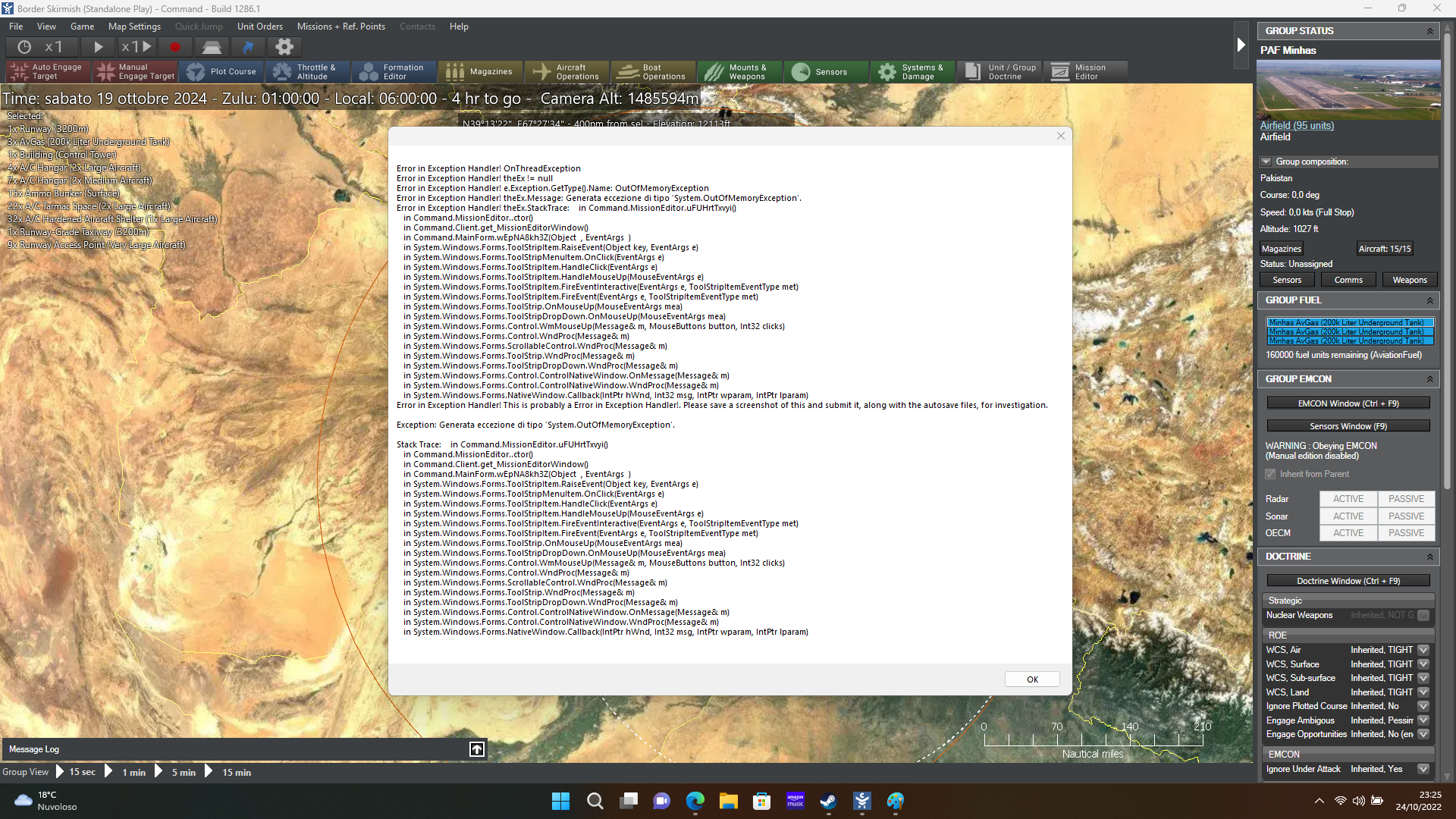Open the Unit Orders menu
Screen dimensions: 1456x819
260,27
